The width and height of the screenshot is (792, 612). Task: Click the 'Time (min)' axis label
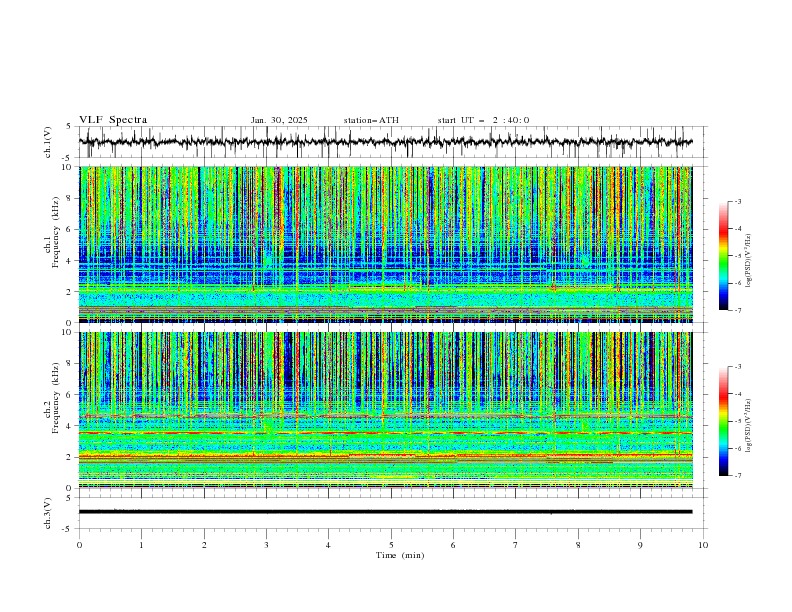400,555
